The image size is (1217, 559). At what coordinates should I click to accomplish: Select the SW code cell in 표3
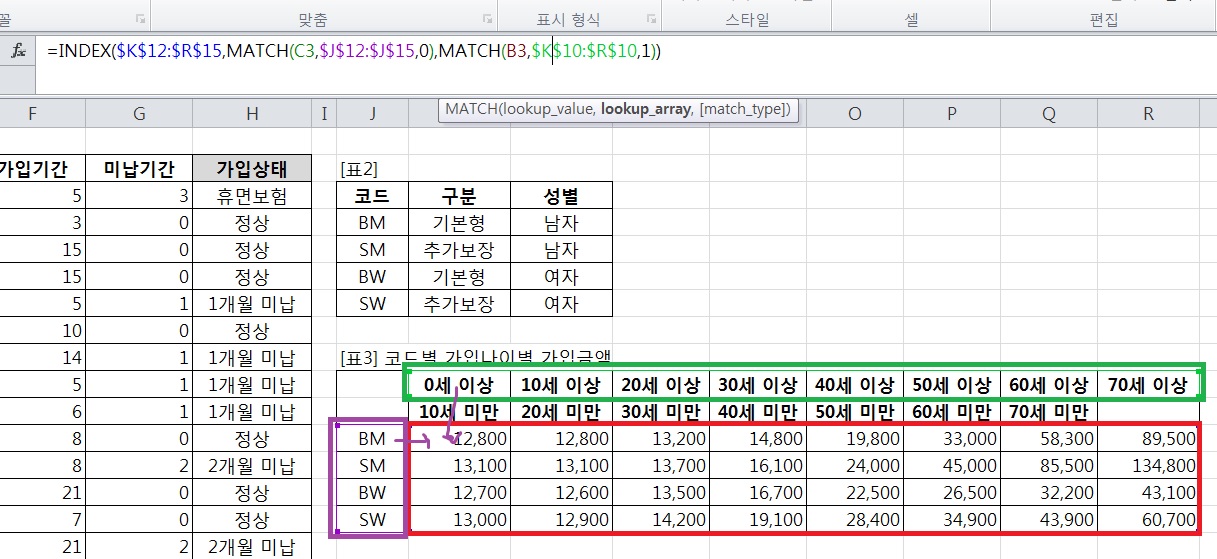coord(372,520)
